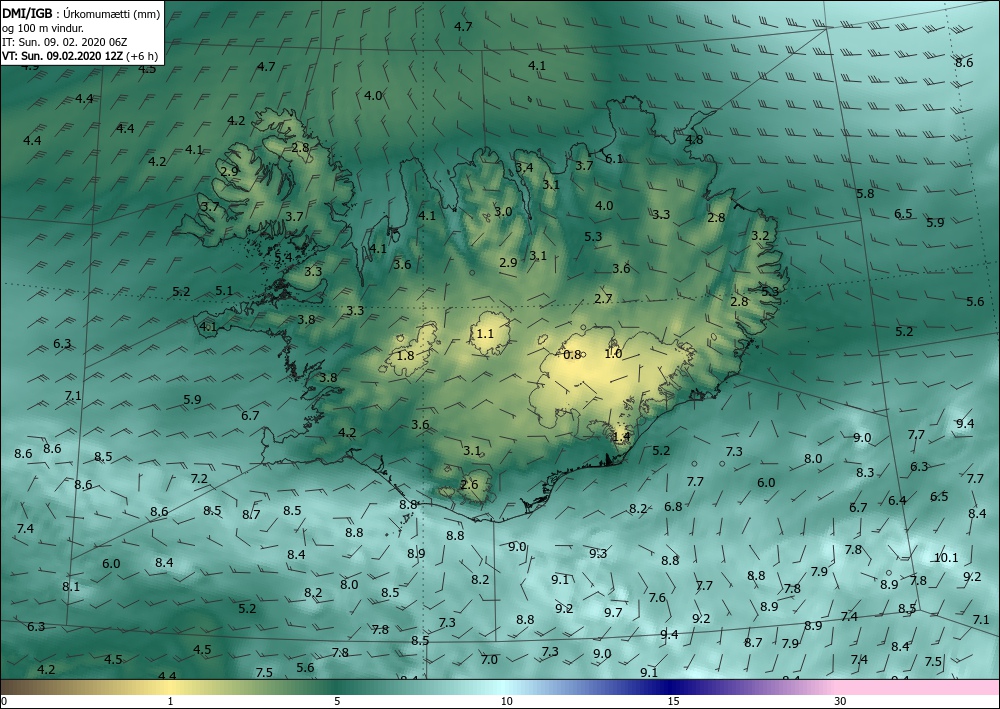Click the '10.1' value on the map
This screenshot has width=1000, height=709.
[946, 558]
